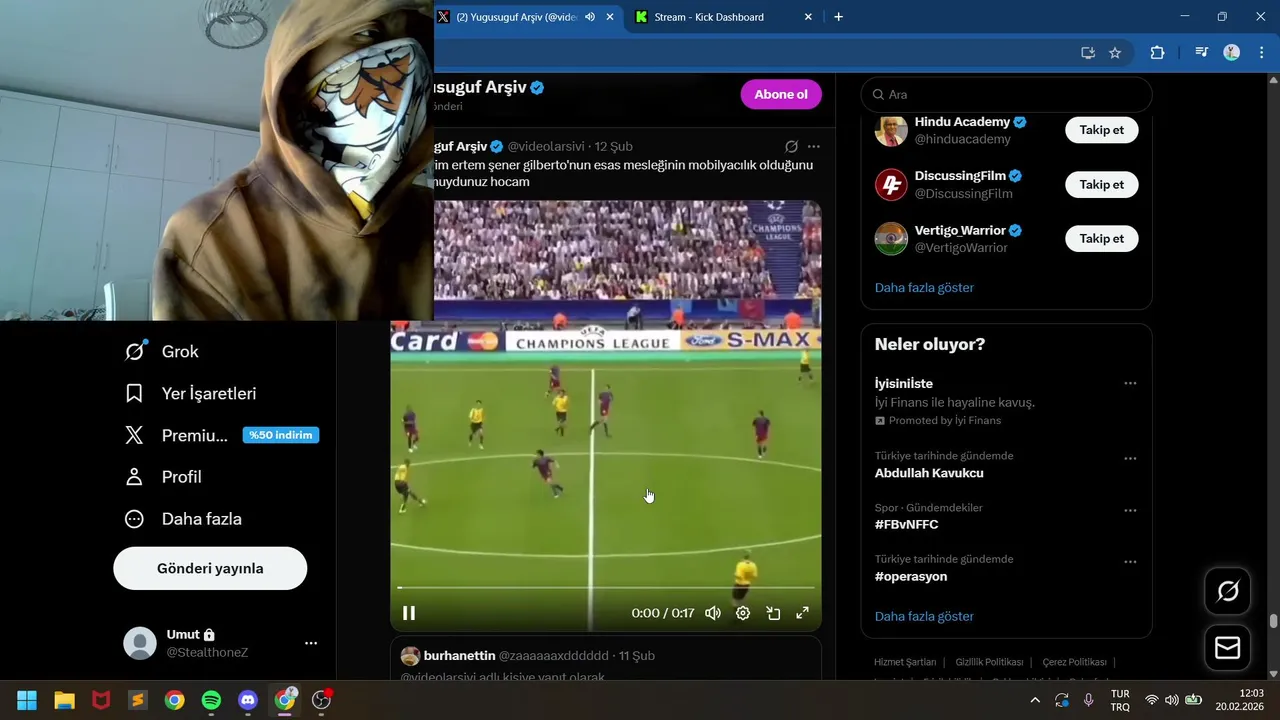Click search magnifier icon
This screenshot has width=1280, height=720.
[879, 94]
